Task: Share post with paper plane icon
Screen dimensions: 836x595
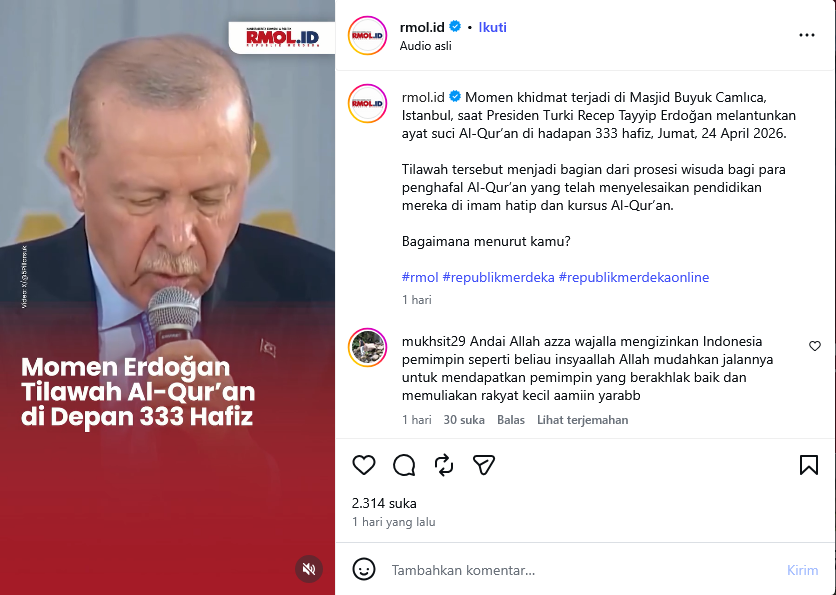Action: pos(484,465)
